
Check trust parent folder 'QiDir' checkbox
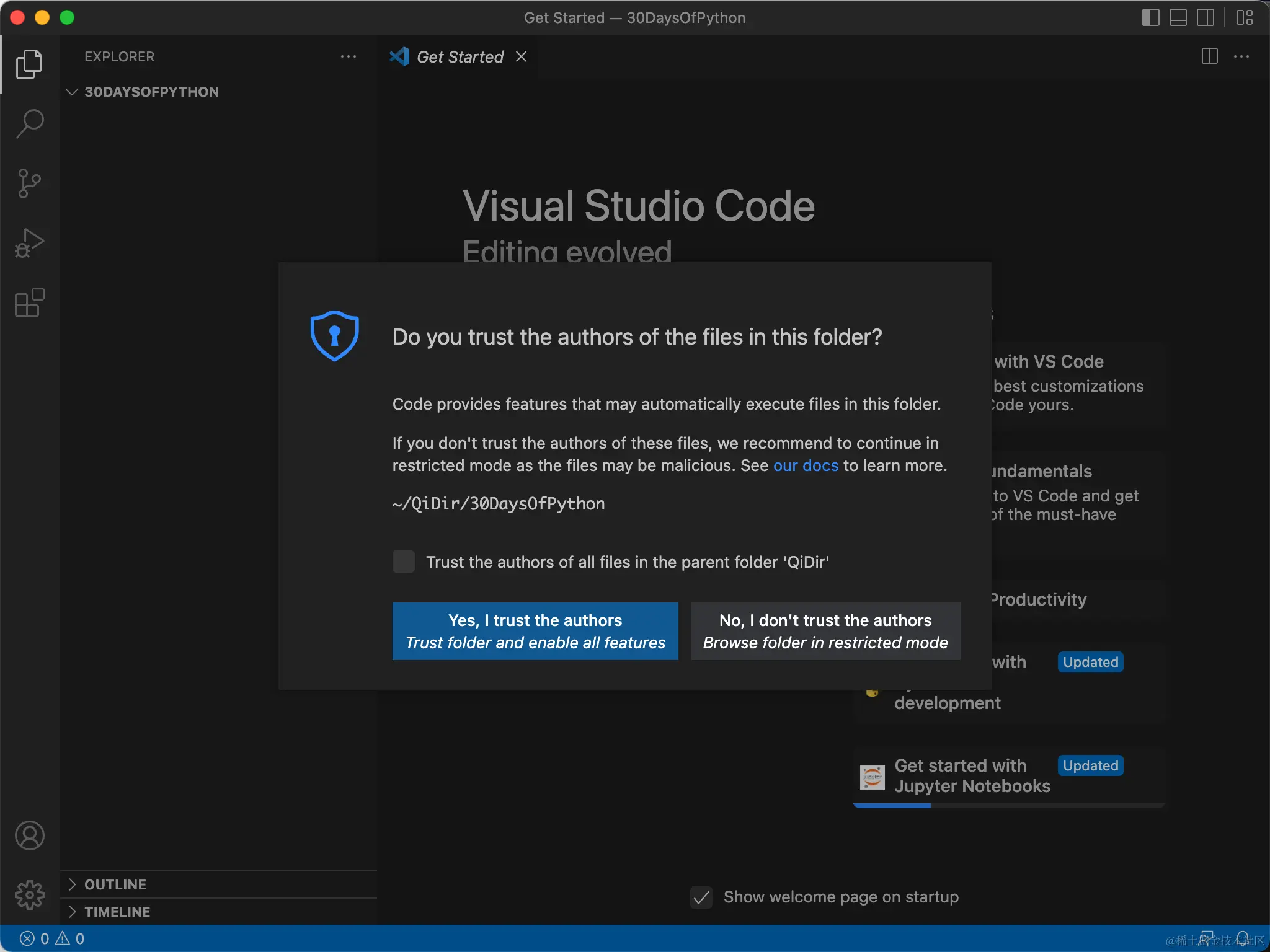tap(404, 562)
